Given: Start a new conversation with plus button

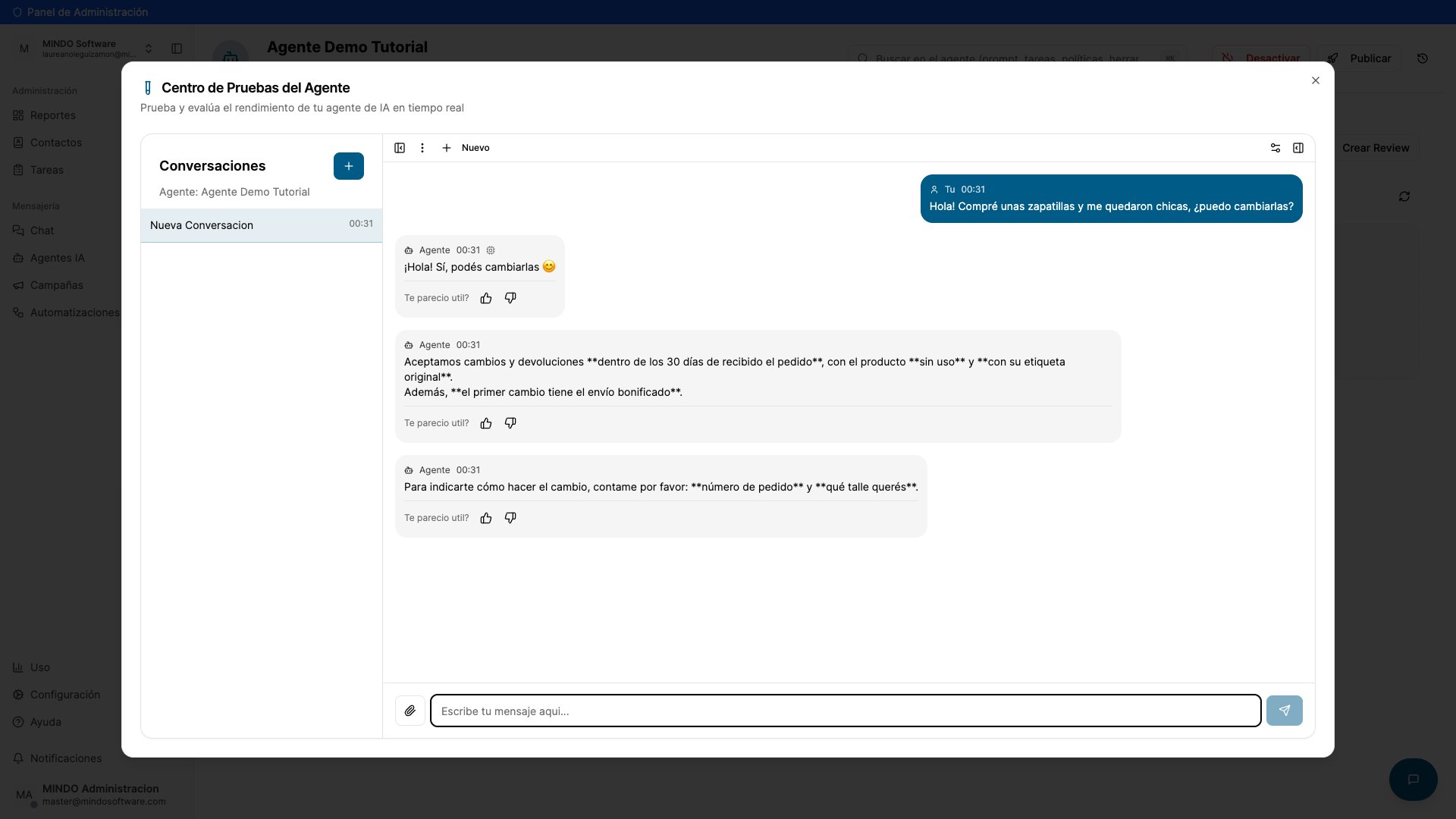Looking at the screenshot, I should point(349,166).
